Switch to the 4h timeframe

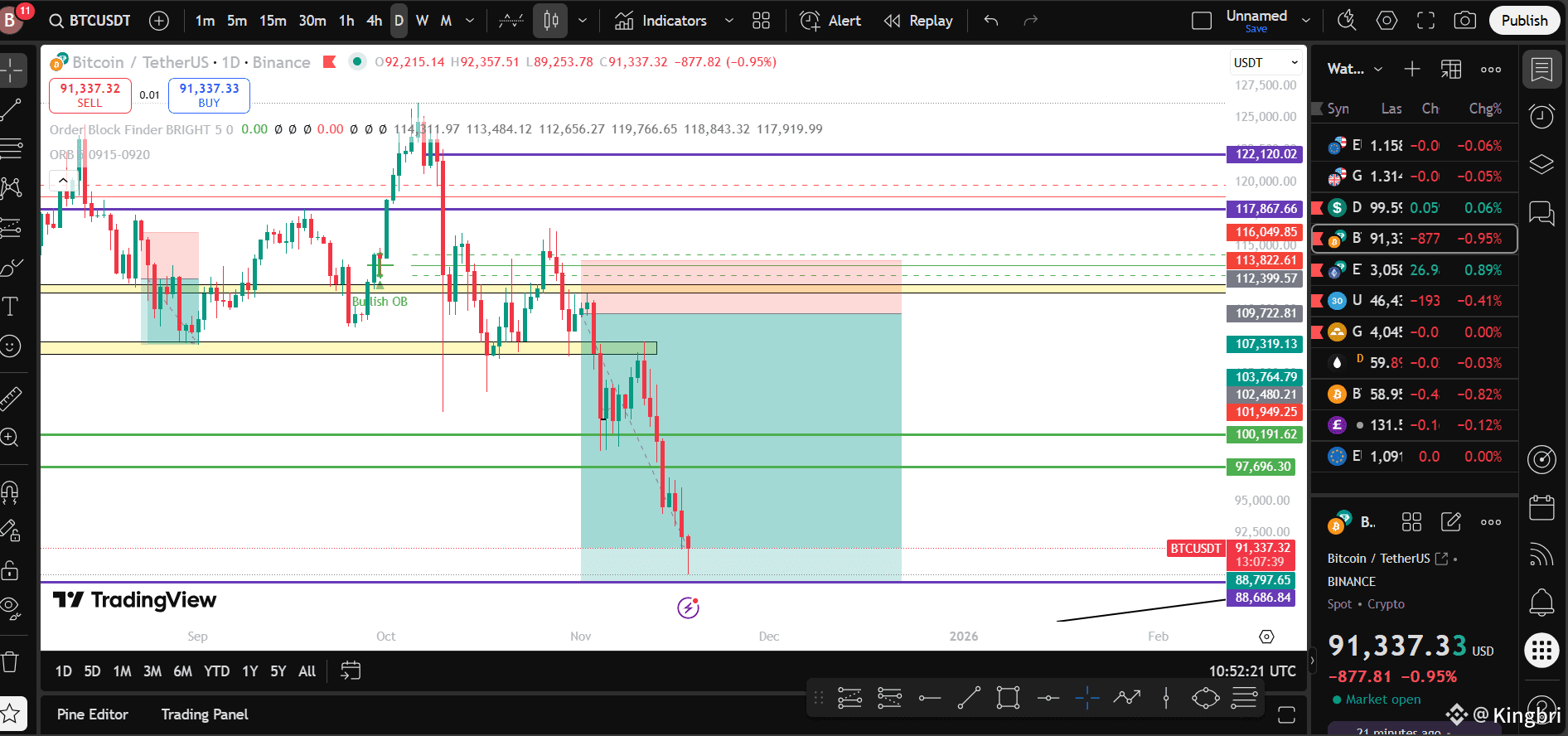click(375, 21)
